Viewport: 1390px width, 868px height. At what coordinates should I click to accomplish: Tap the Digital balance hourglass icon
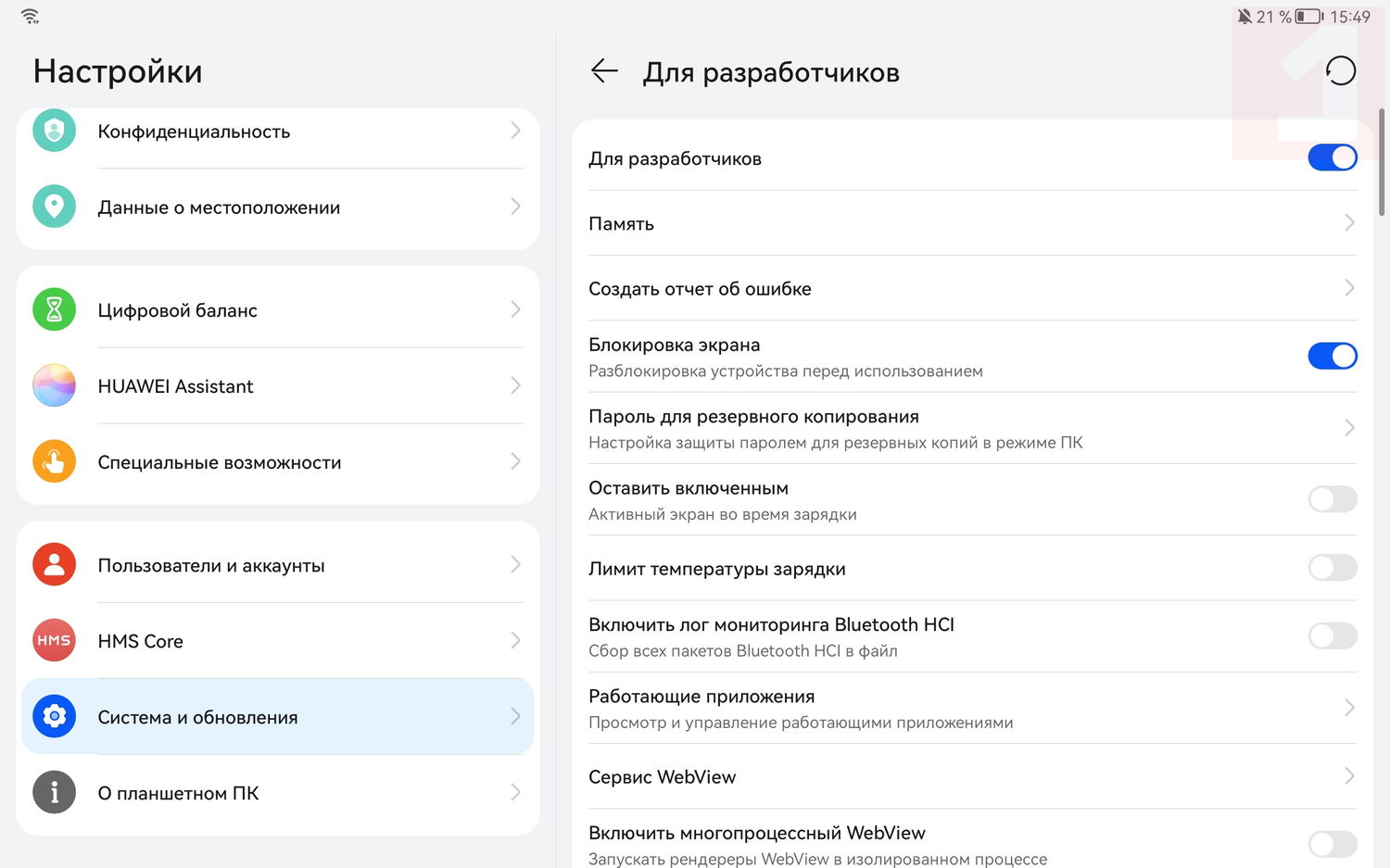click(x=54, y=309)
